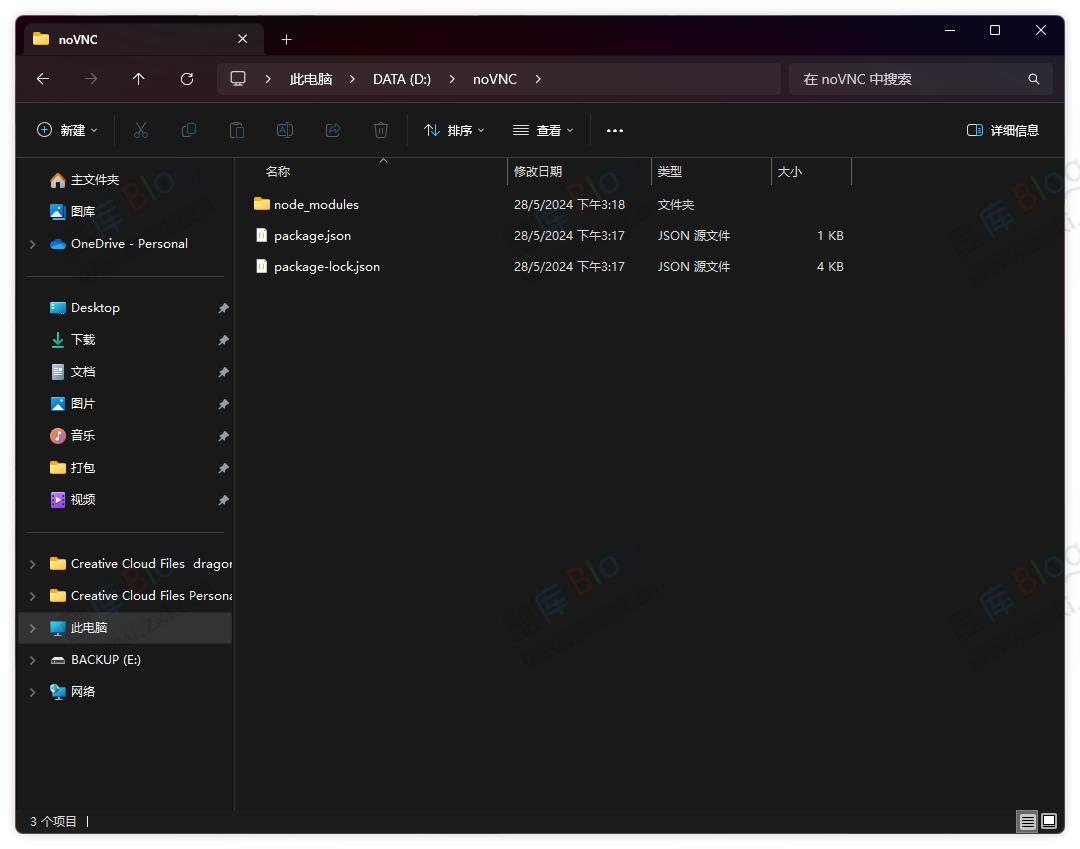Viewport: 1080px width, 849px height.
Task: Rename a file via the Rename toolbar icon
Action: click(x=285, y=130)
